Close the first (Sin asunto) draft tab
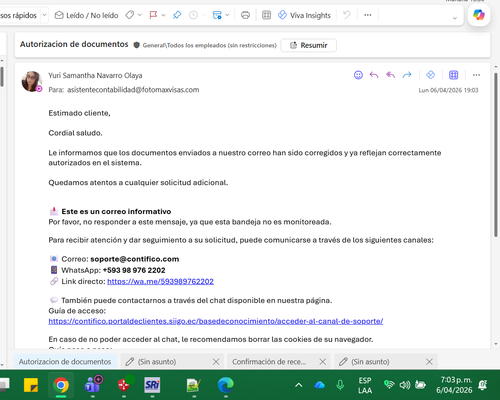Viewport: 500px width, 400px height. click(x=216, y=362)
